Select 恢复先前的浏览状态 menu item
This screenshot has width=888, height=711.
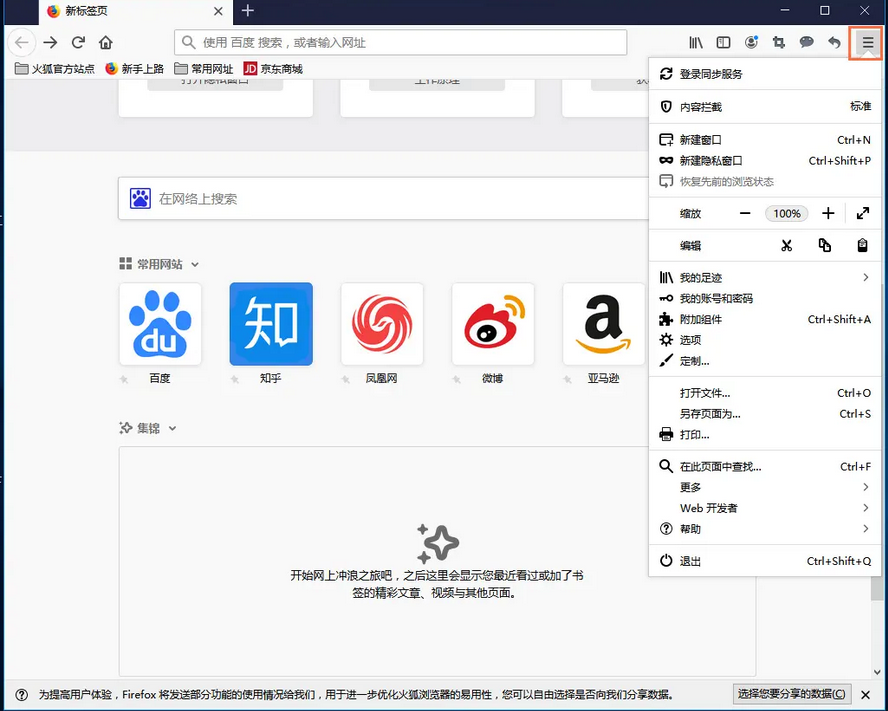765,182
